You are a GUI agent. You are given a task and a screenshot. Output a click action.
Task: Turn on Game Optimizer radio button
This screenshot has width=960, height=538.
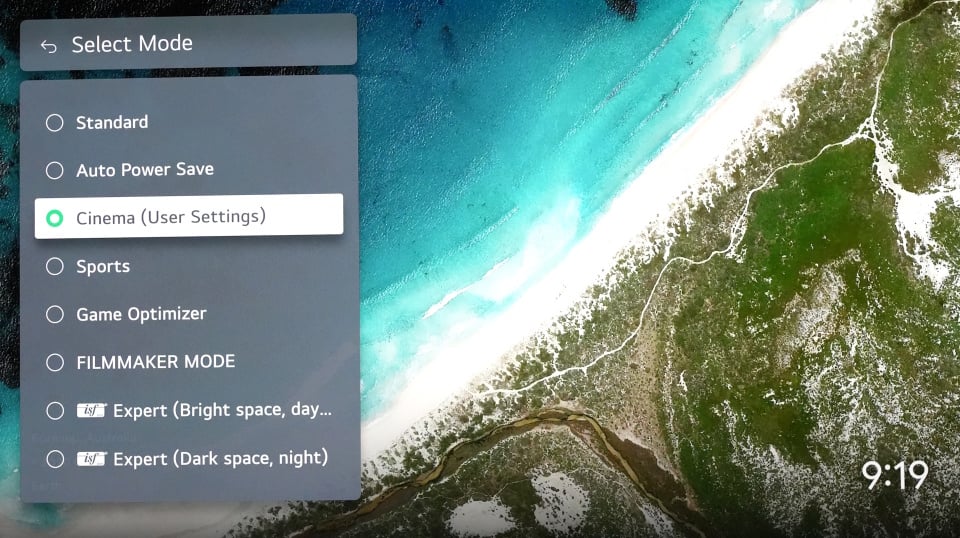(55, 314)
